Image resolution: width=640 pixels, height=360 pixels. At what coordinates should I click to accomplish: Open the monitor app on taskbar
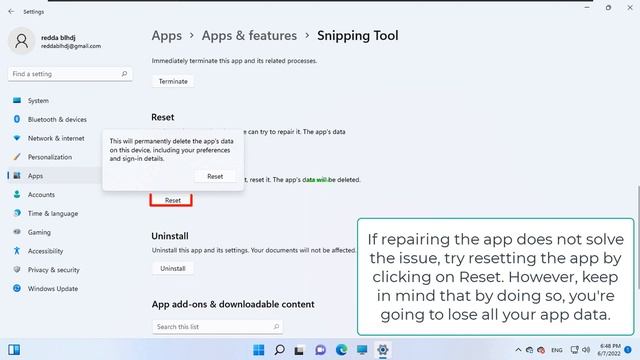(x=362, y=350)
